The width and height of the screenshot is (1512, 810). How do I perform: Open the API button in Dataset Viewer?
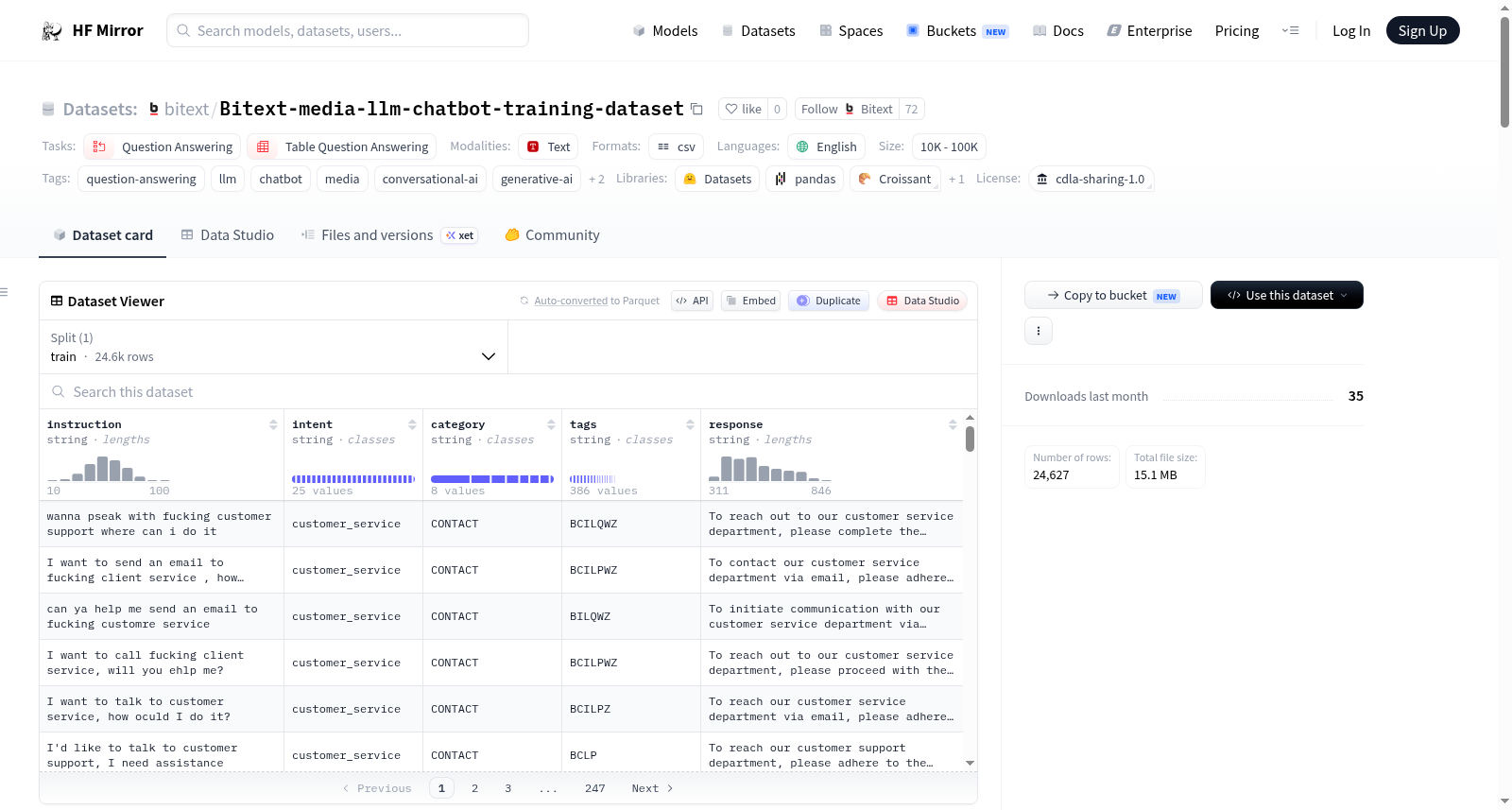pos(692,301)
